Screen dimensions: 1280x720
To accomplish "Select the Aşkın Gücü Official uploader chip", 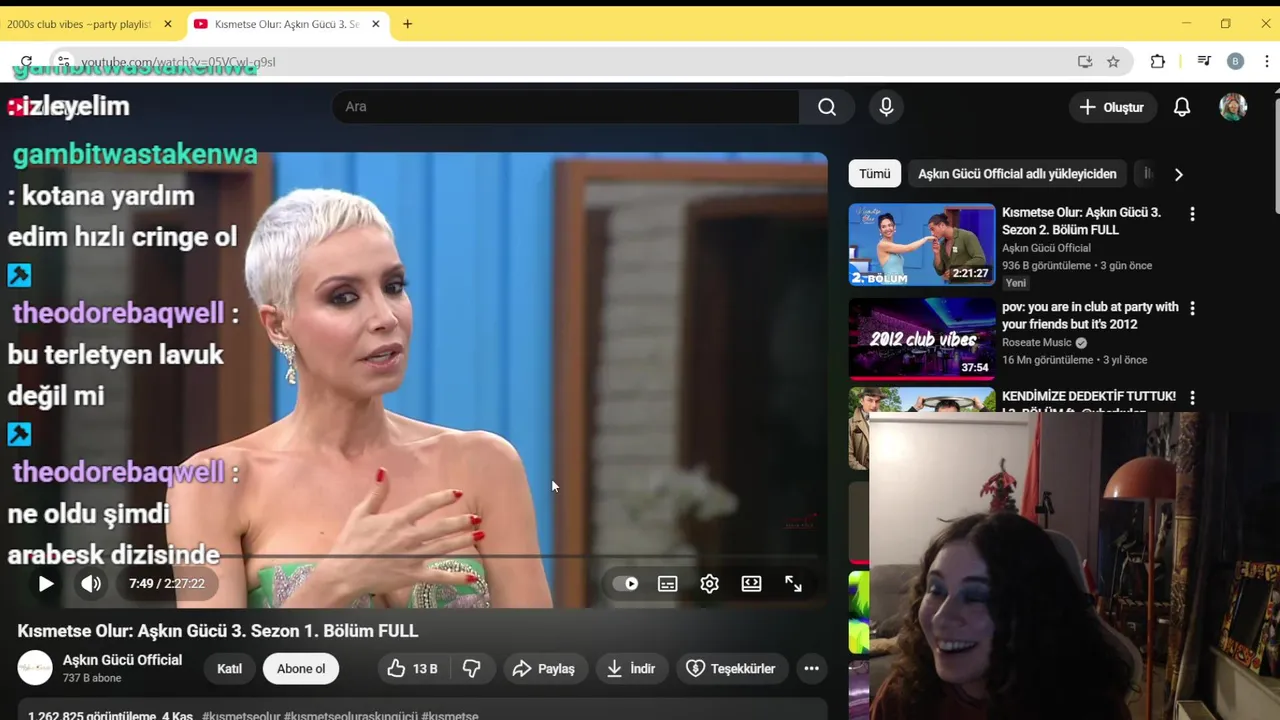I will click(1017, 174).
